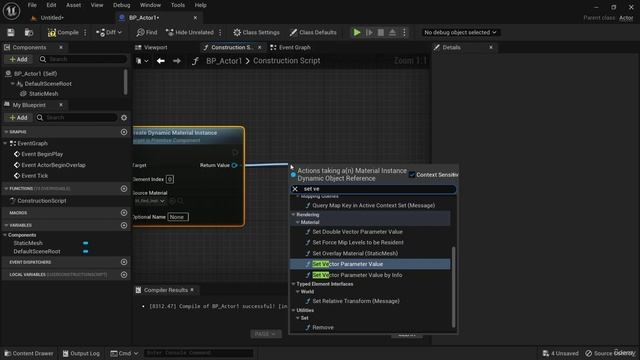
Task: Select ConstructionScript function
Action: point(42,201)
